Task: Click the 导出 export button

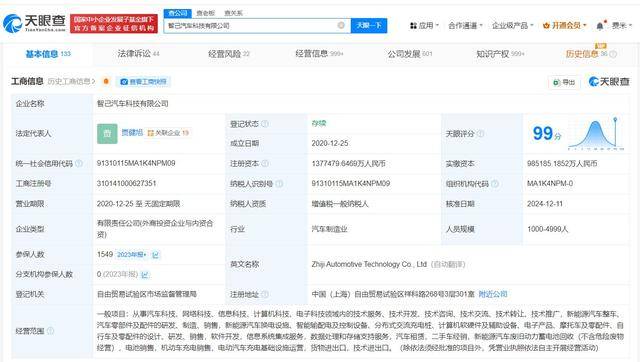Action: (x=564, y=82)
